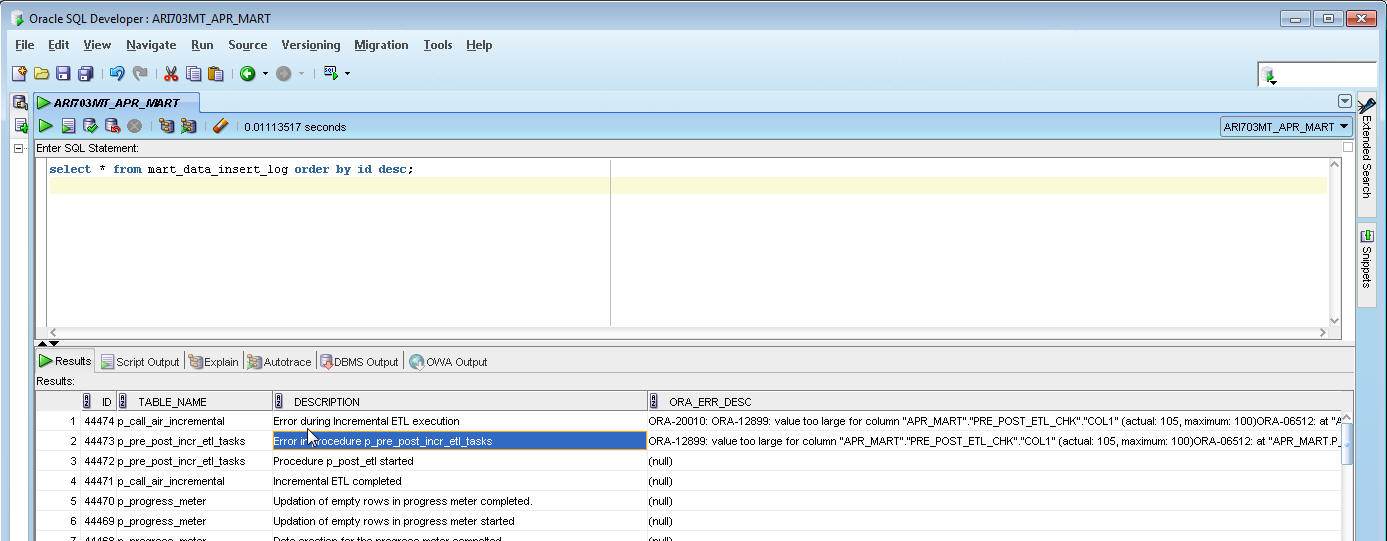Viewport: 1387px width, 541px height.
Task: Click the Run Script icon
Action: click(x=68, y=126)
